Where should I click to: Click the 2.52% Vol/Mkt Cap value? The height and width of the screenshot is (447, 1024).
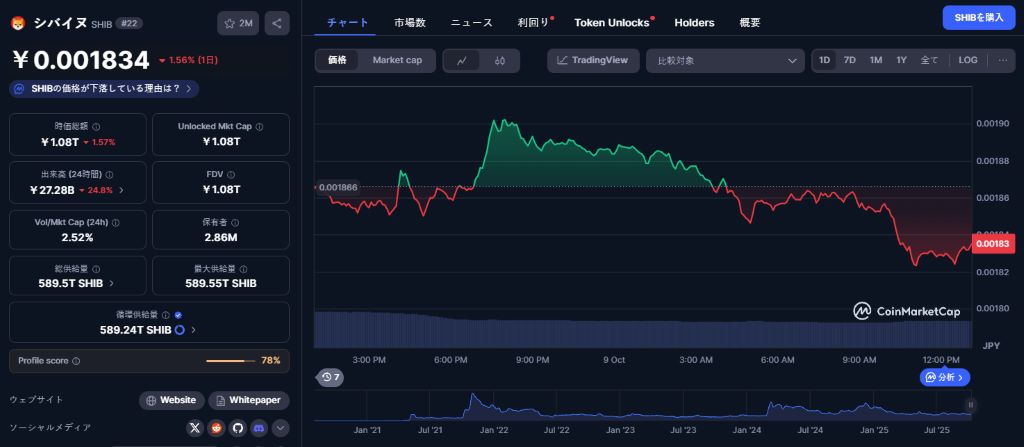(x=77, y=237)
